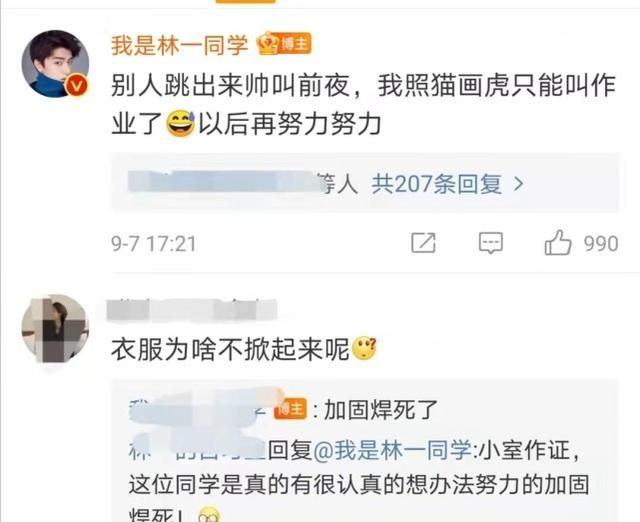
Task: Click the 加固焊死了 reply text
Action: [x=380, y=410]
